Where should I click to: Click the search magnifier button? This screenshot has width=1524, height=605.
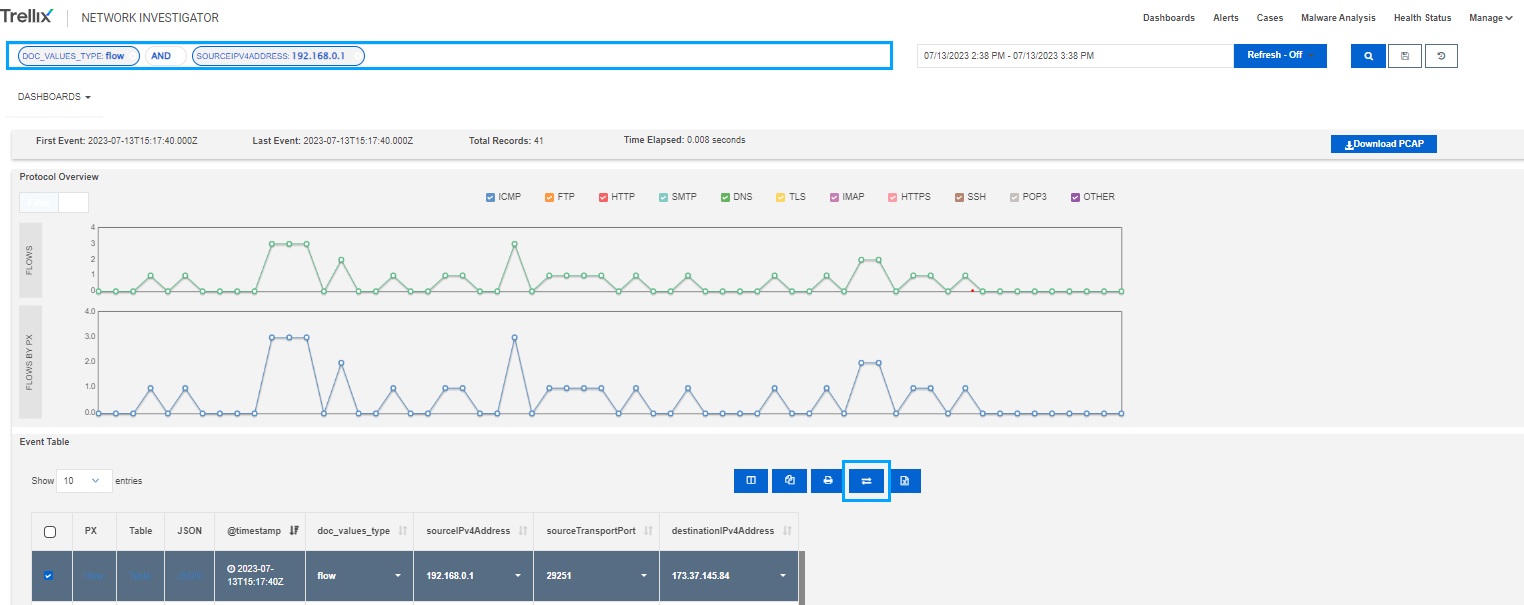[x=1368, y=56]
